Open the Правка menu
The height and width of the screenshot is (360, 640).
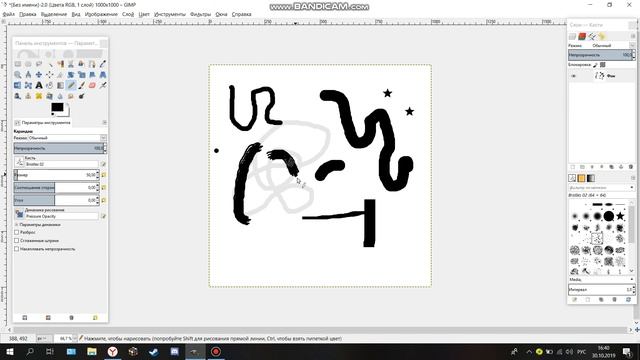[28, 14]
